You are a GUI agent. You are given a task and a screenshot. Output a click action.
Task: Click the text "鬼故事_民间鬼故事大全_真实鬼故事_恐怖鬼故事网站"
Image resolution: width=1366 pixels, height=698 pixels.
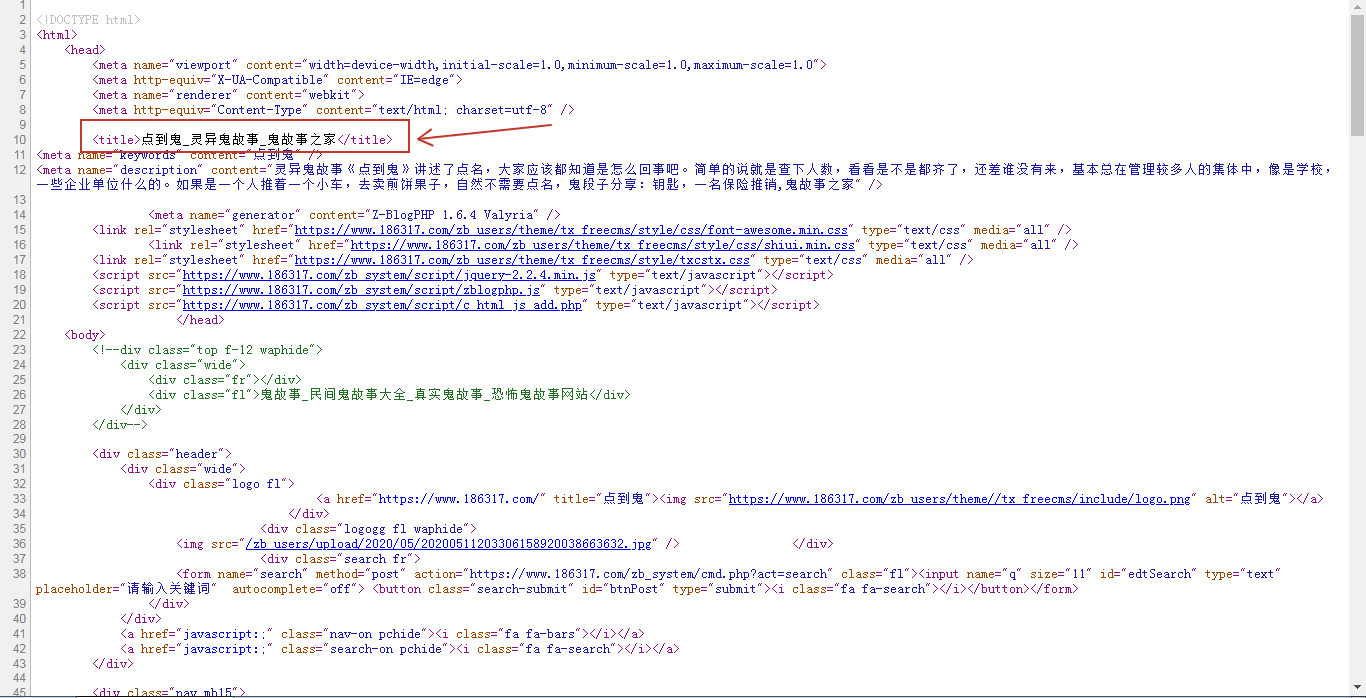424,395
